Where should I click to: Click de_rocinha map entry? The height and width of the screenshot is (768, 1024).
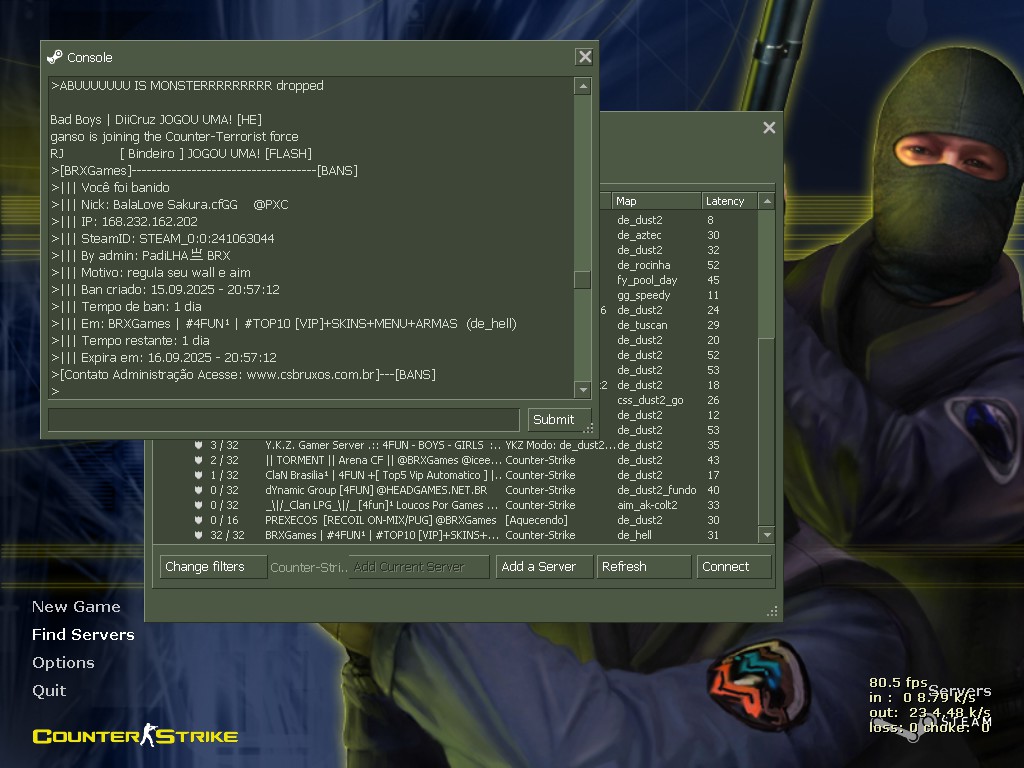pos(643,265)
